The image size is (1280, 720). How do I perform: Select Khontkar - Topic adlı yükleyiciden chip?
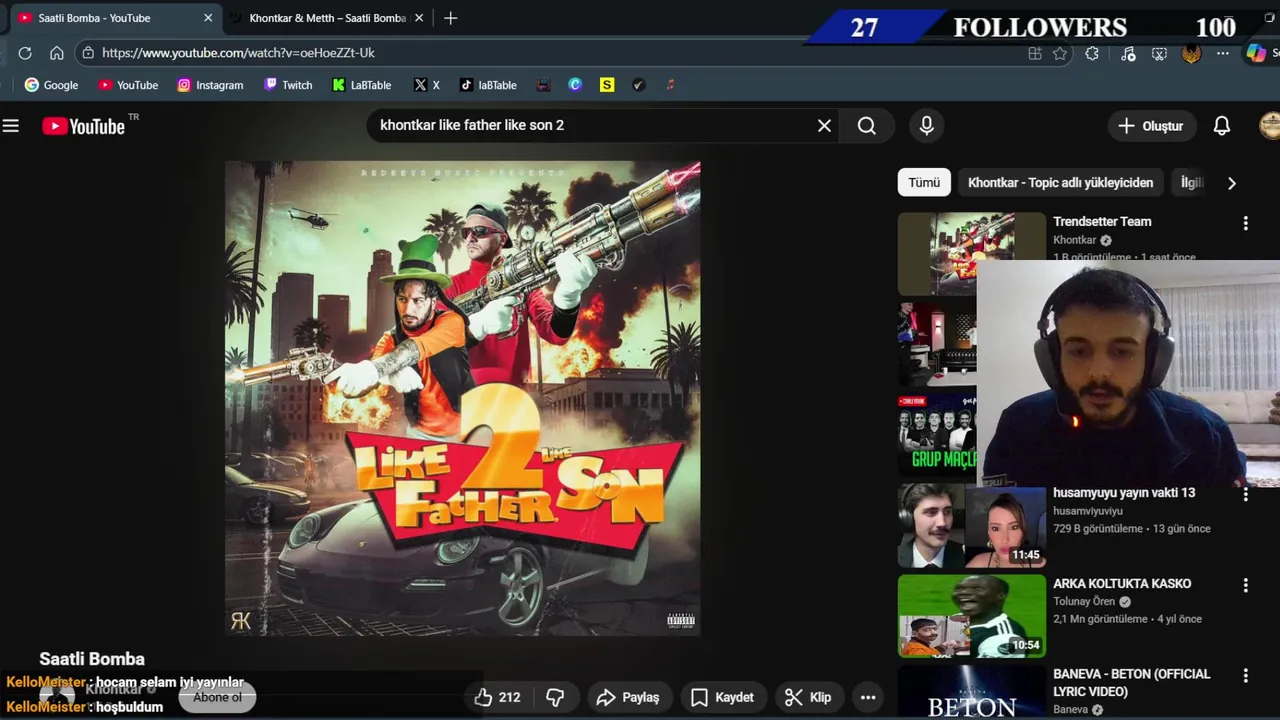coord(1060,183)
